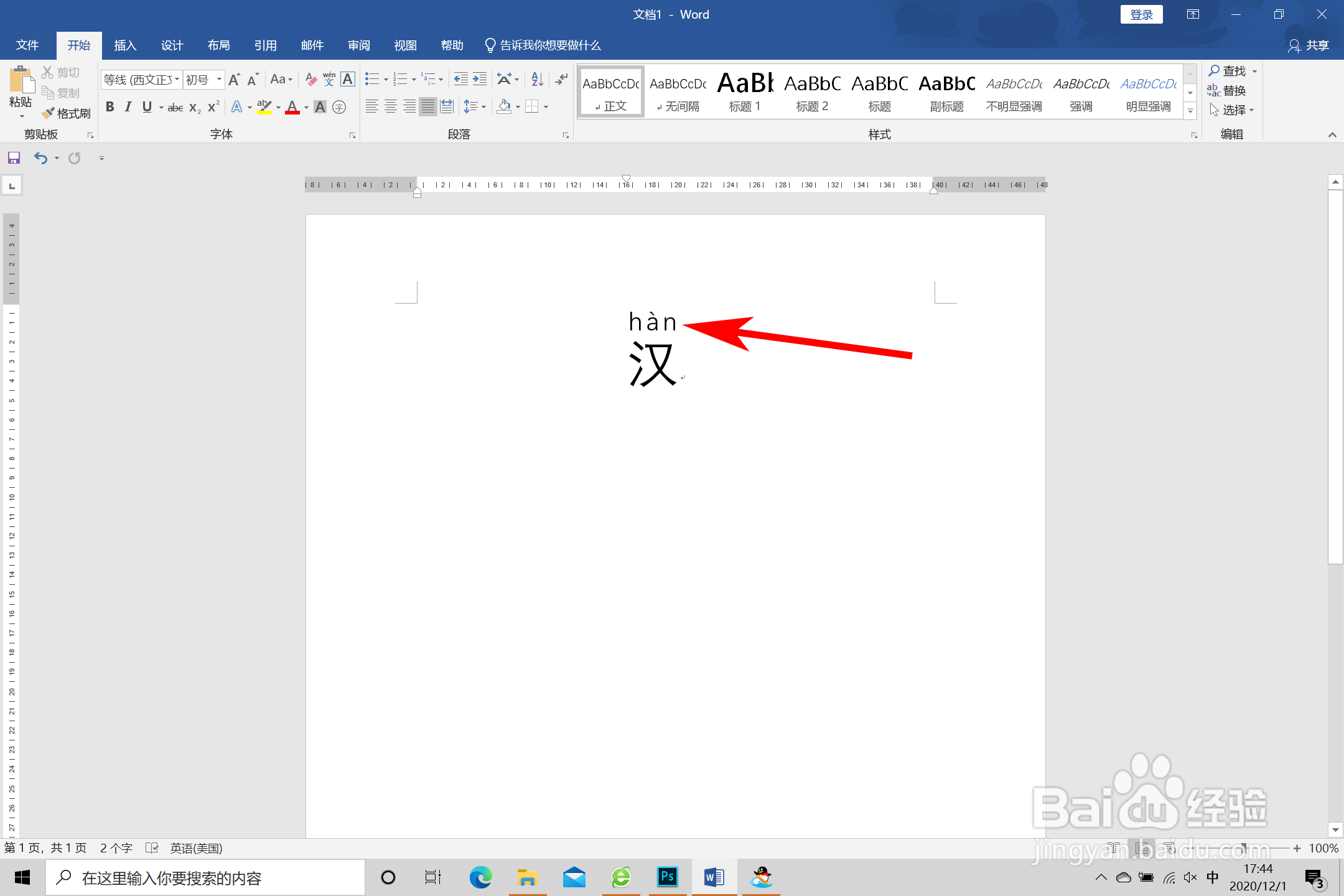Open the font size dropdown (初号)

[x=219, y=80]
